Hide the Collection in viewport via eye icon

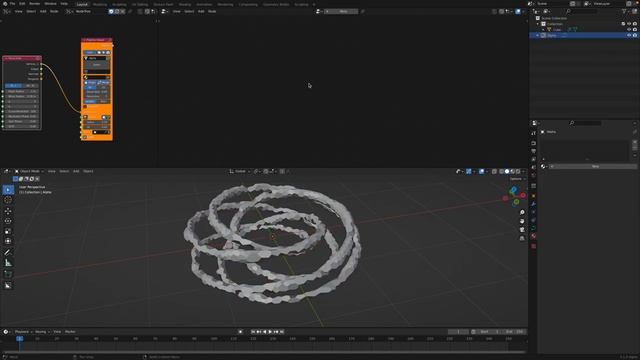(629, 24)
